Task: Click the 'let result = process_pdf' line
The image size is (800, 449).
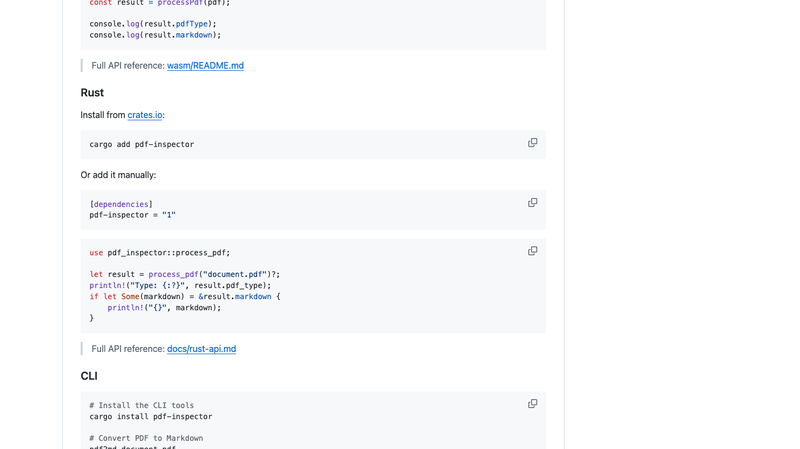Action: click(185, 275)
